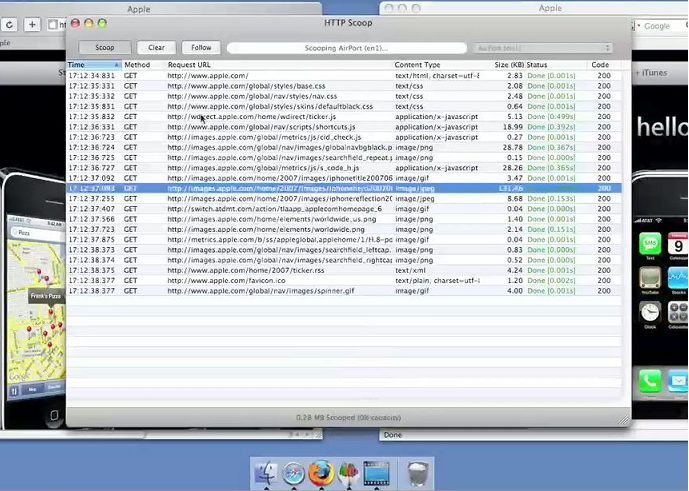The width and height of the screenshot is (689, 491).
Task: Sort requests by the Time column
Action: (92, 65)
